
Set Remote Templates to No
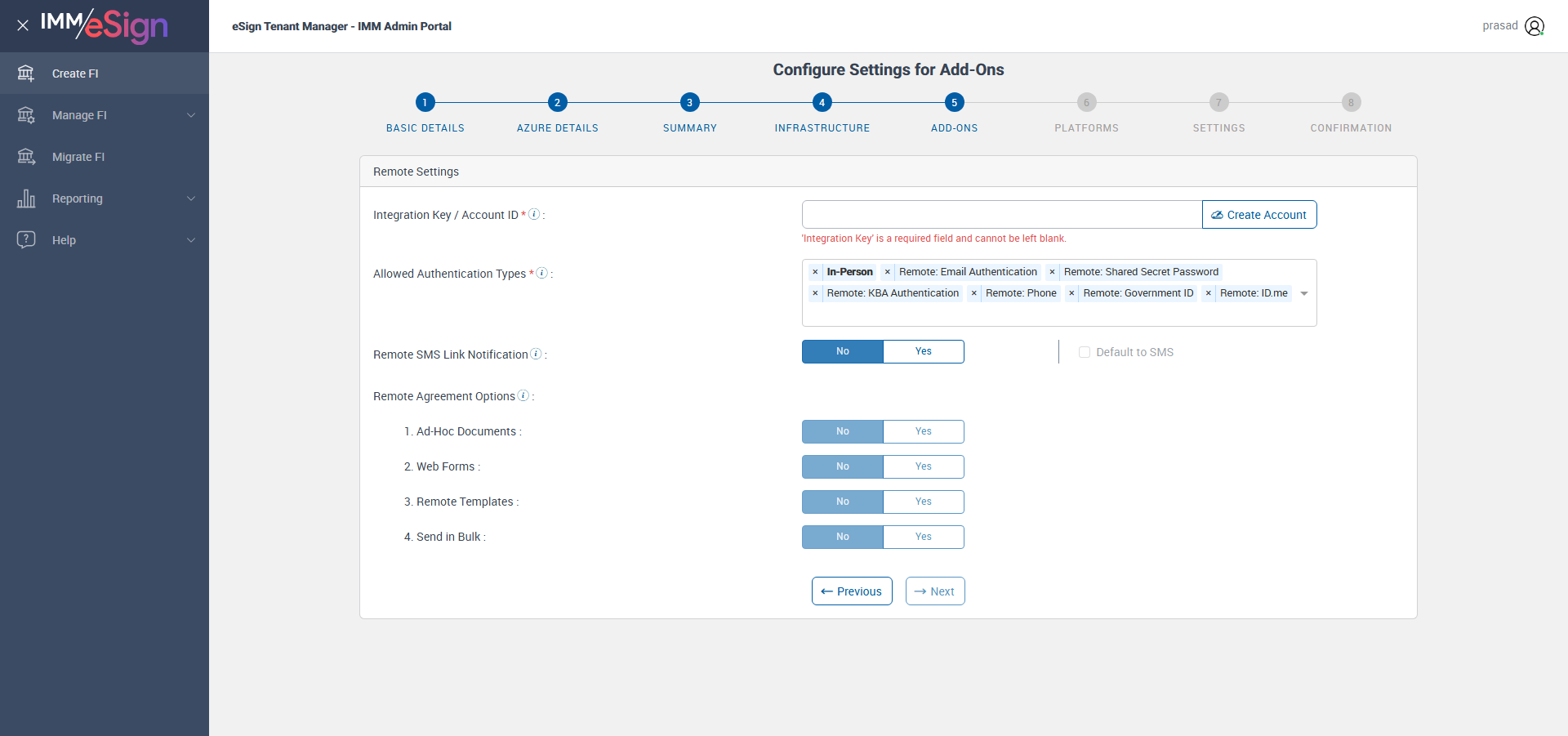(x=843, y=502)
